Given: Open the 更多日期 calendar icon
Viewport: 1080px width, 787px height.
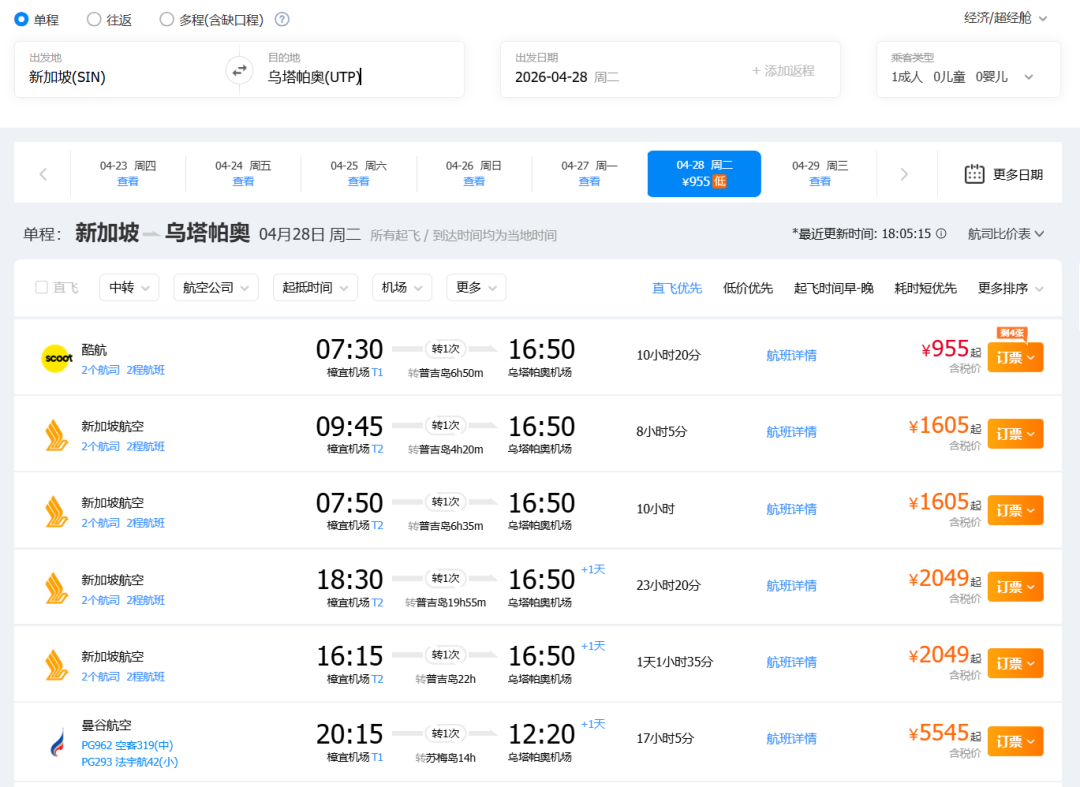Looking at the screenshot, I should point(974,174).
